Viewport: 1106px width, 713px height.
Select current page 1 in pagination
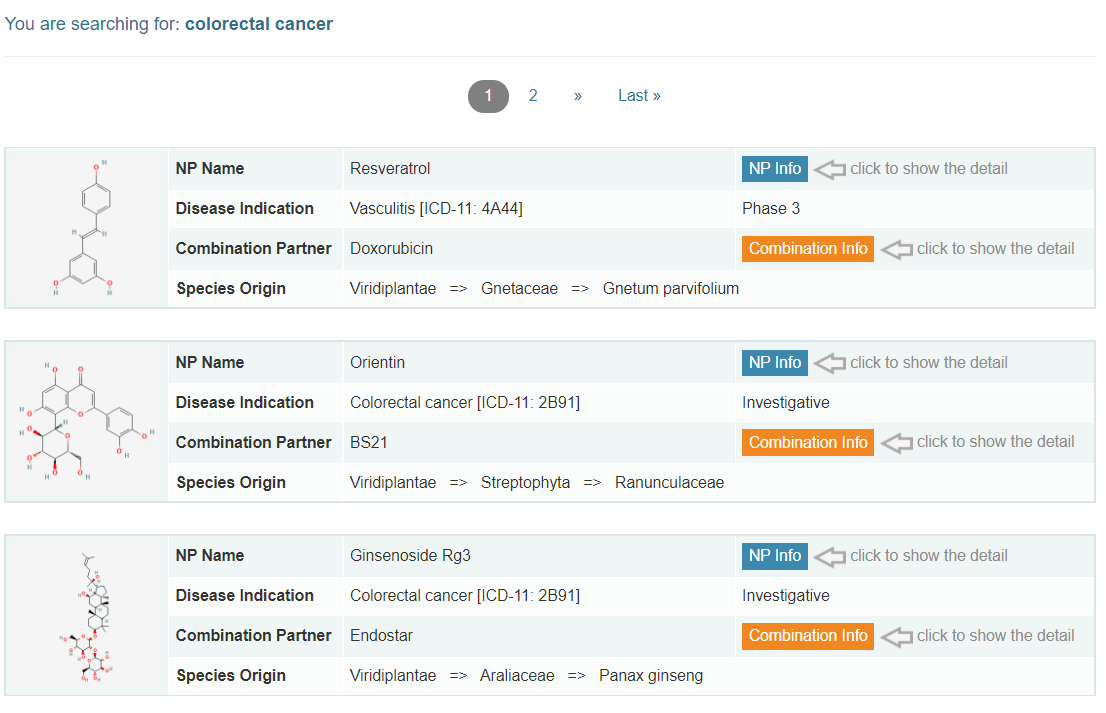point(488,96)
